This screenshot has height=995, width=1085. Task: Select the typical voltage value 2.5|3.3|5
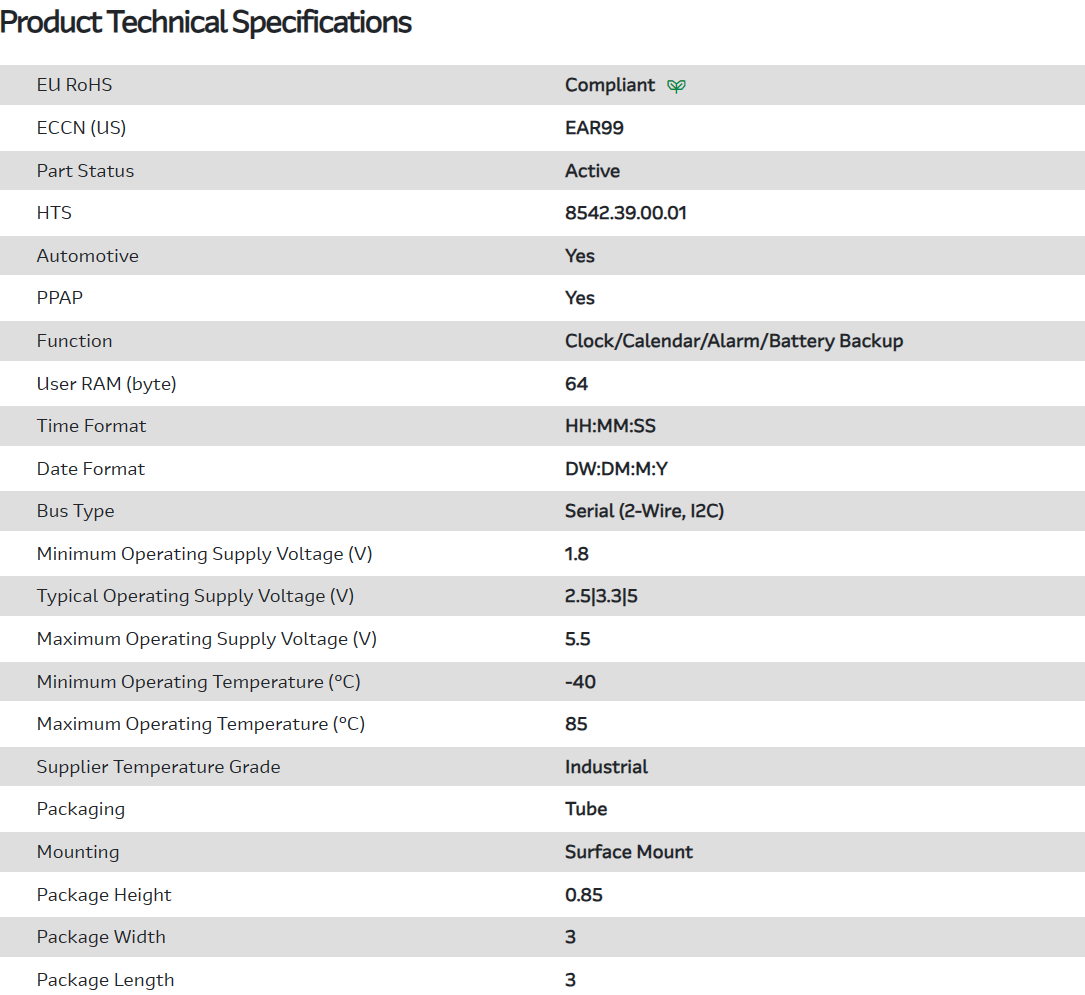click(x=601, y=596)
